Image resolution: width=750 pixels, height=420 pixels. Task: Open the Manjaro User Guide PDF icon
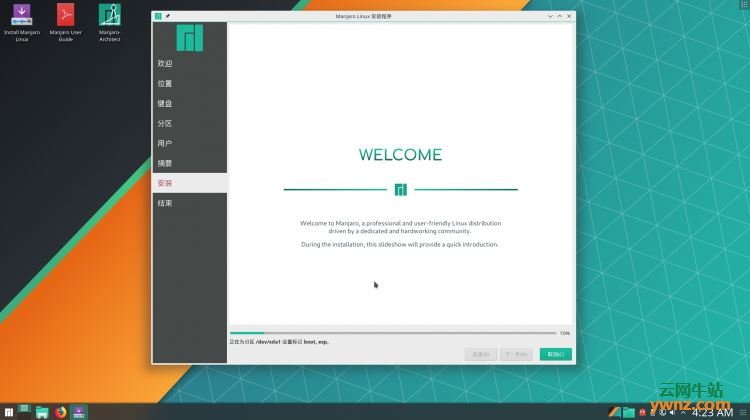(66, 22)
